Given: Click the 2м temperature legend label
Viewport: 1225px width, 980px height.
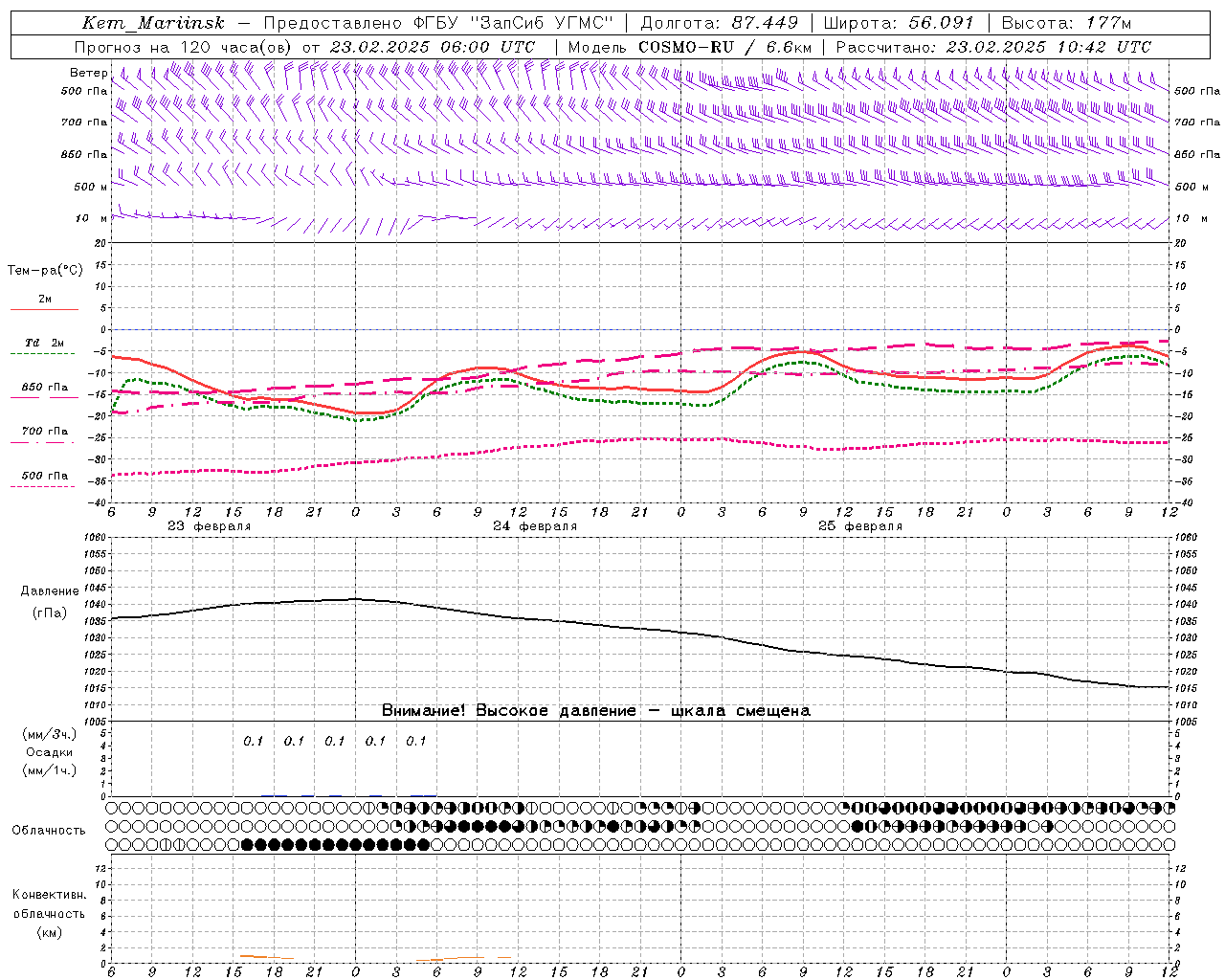Looking at the screenshot, I should point(45,300).
